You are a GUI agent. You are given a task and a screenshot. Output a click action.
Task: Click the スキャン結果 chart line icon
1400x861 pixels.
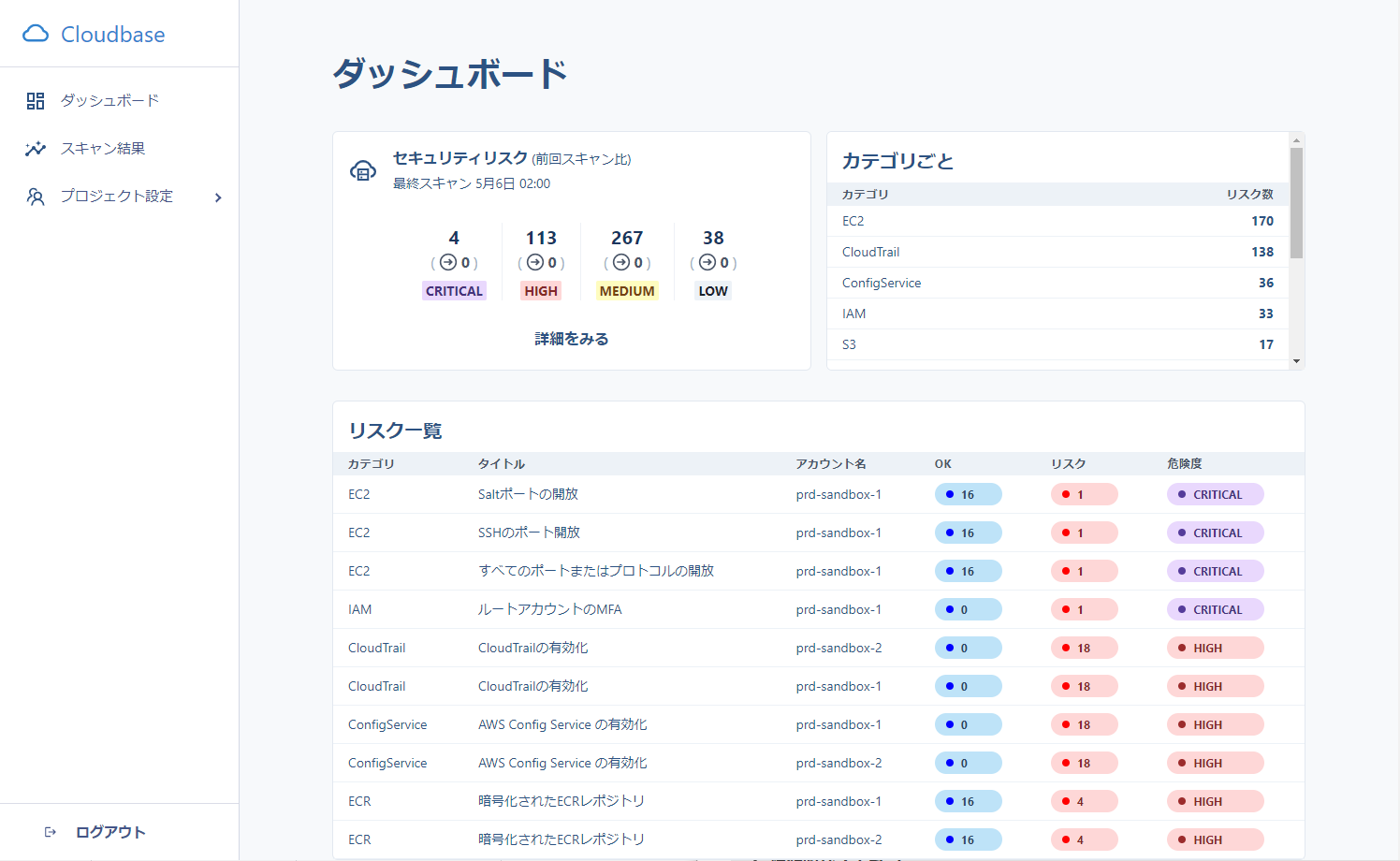[36, 149]
